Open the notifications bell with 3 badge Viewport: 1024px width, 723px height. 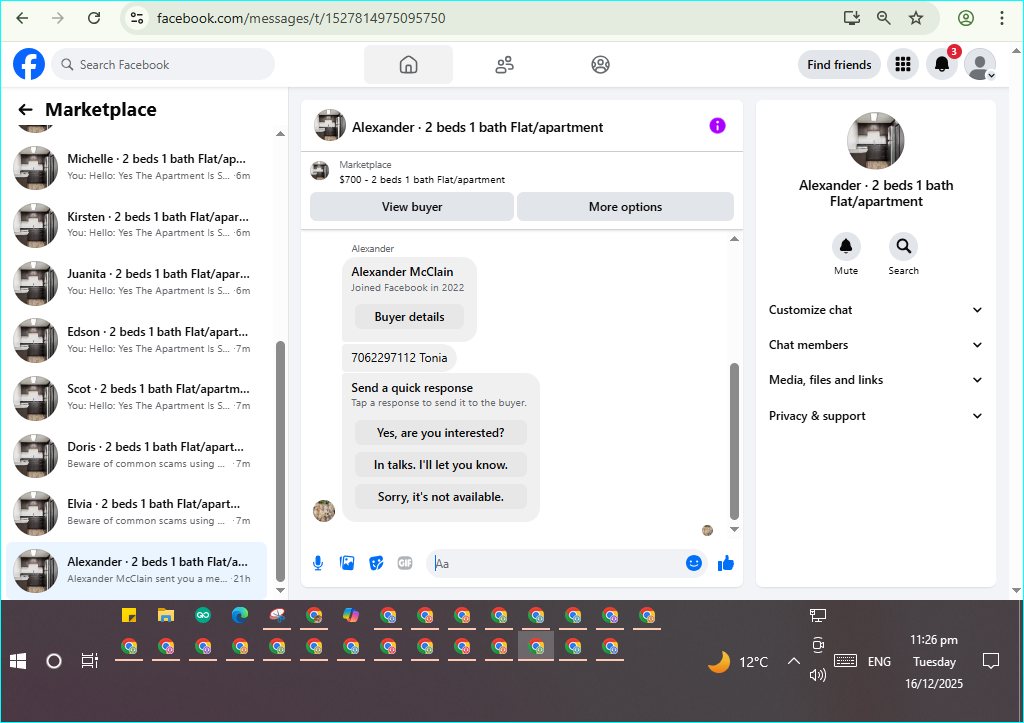click(x=942, y=64)
